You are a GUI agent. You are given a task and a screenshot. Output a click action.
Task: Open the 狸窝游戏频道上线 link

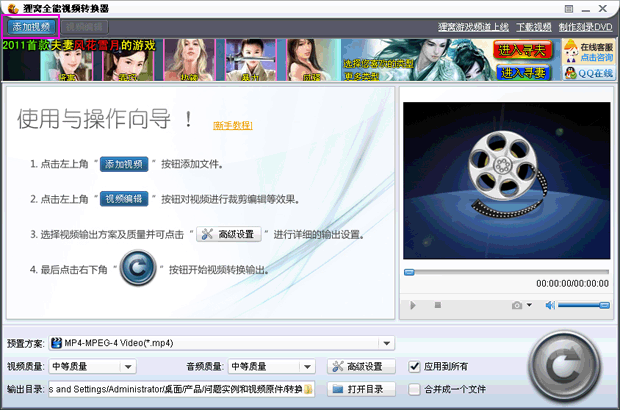click(473, 27)
